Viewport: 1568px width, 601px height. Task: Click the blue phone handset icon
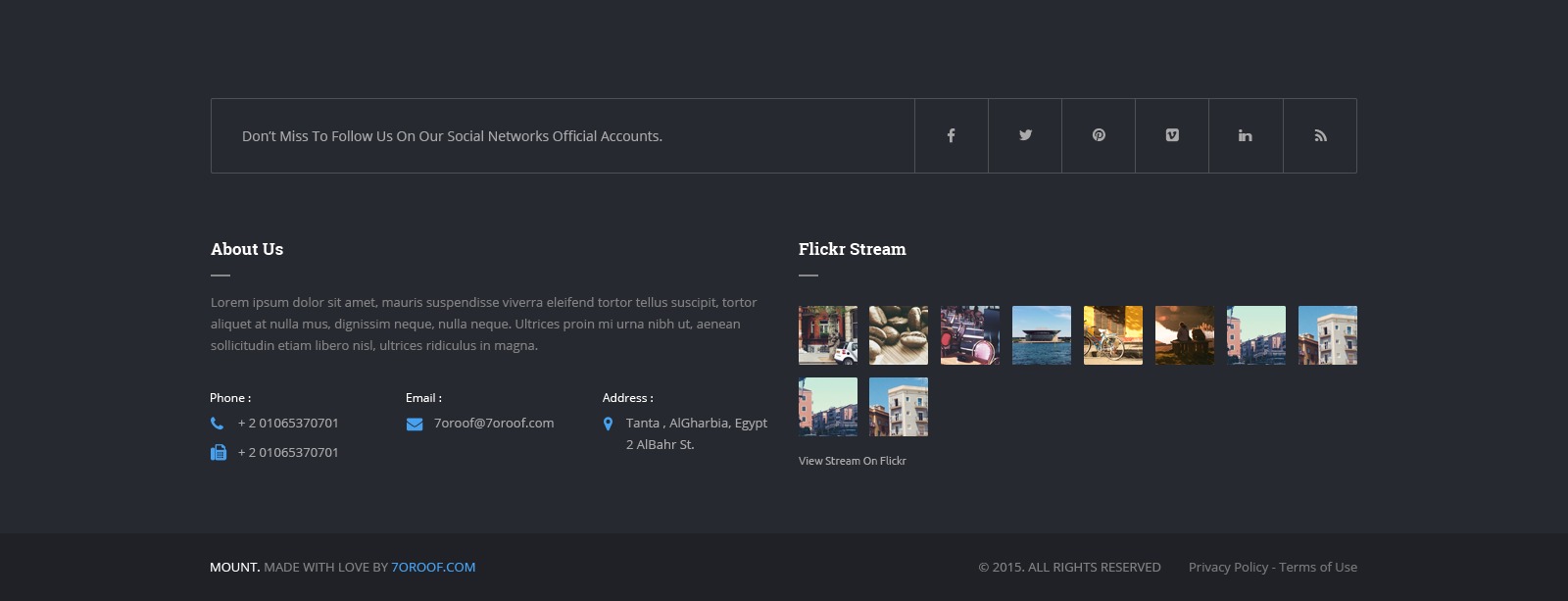(x=217, y=424)
